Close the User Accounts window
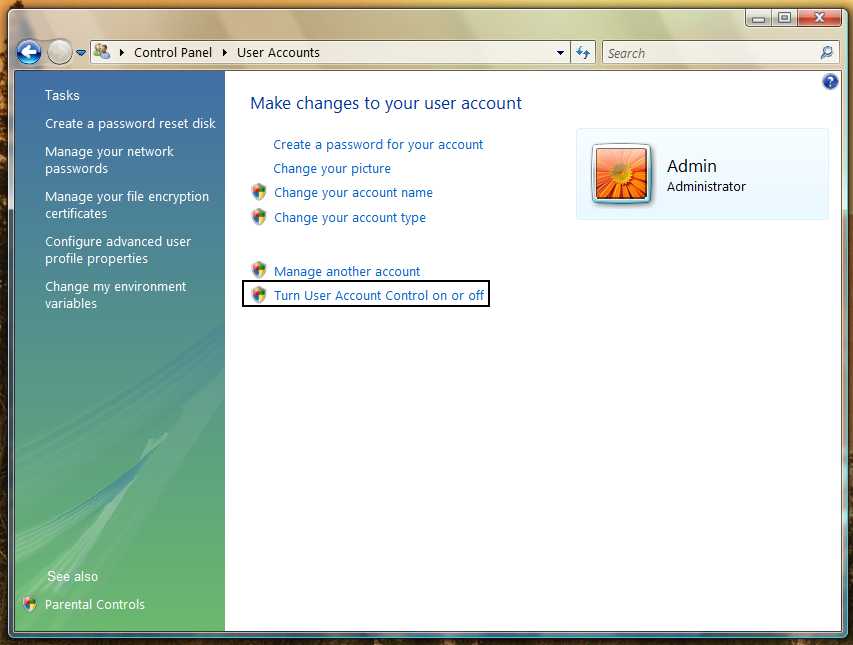Viewport: 853px width, 645px height. click(x=819, y=18)
